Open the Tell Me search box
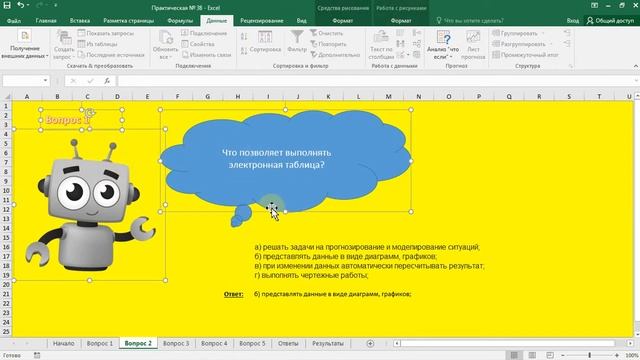640x360 pixels. 469,20
